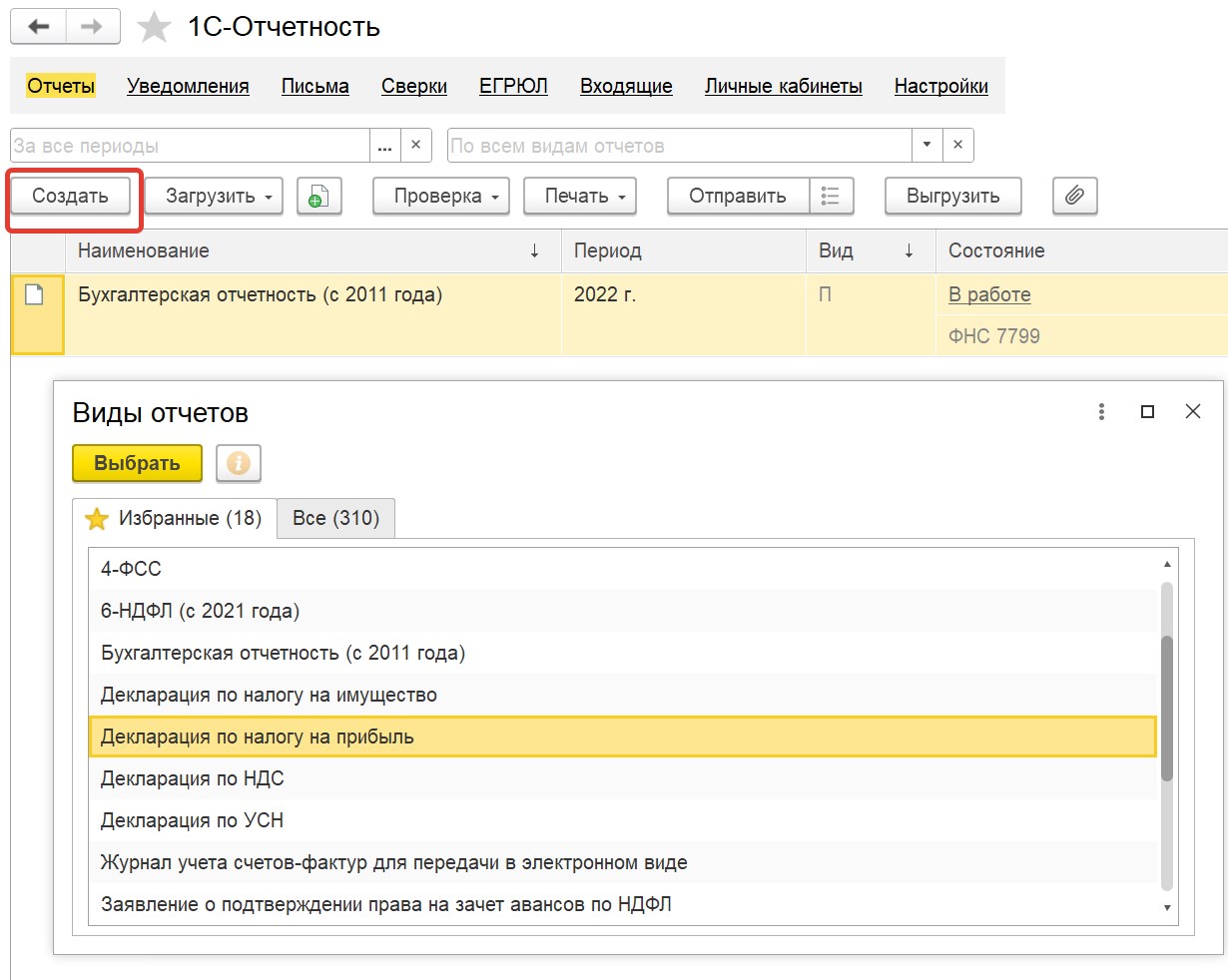Viewport: 1228px width, 980px height.
Task: Sort by the Наименование column header
Action: click(313, 250)
